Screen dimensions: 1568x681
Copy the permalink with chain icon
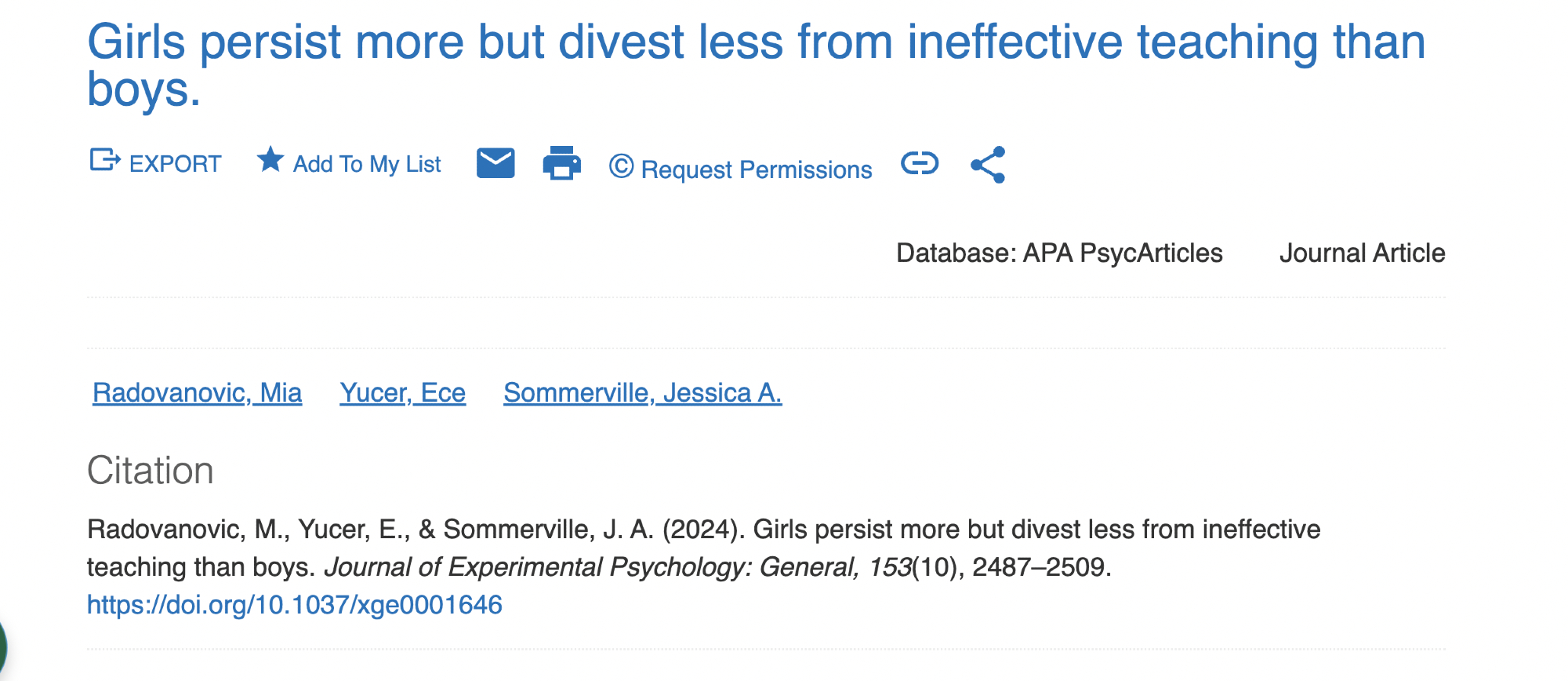click(920, 163)
